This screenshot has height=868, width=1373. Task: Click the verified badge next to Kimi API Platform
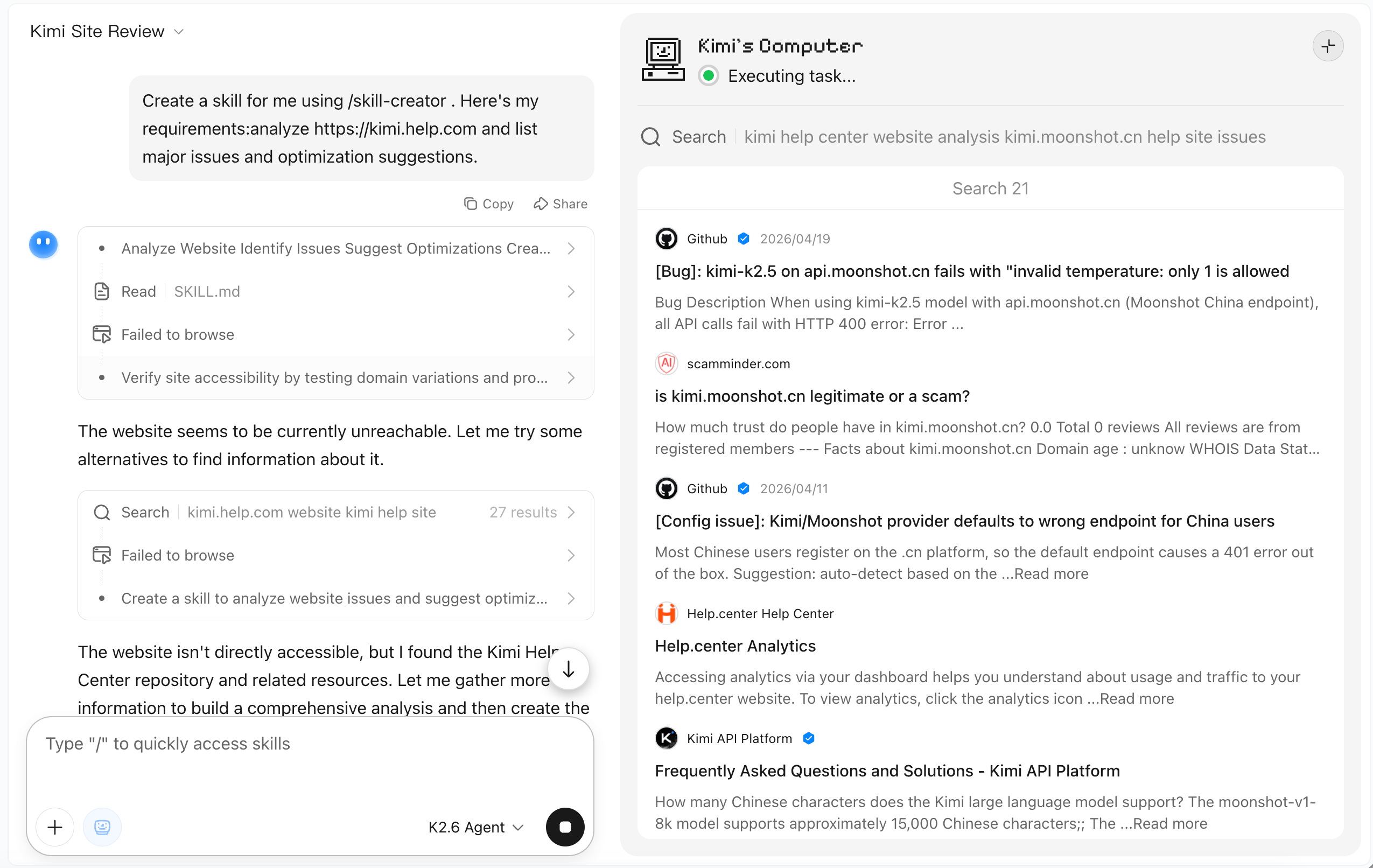tap(809, 738)
